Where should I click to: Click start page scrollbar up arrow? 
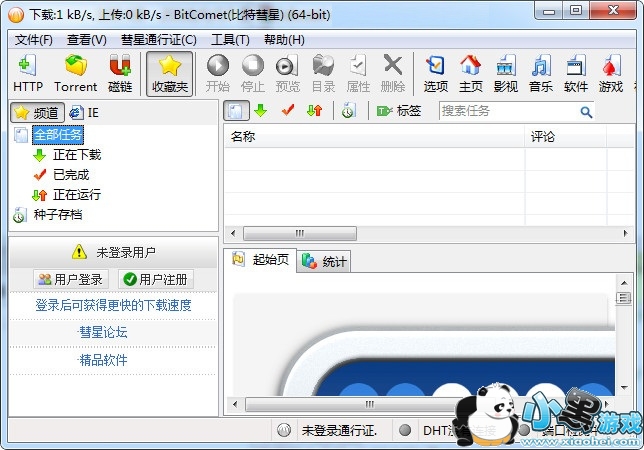coord(624,283)
